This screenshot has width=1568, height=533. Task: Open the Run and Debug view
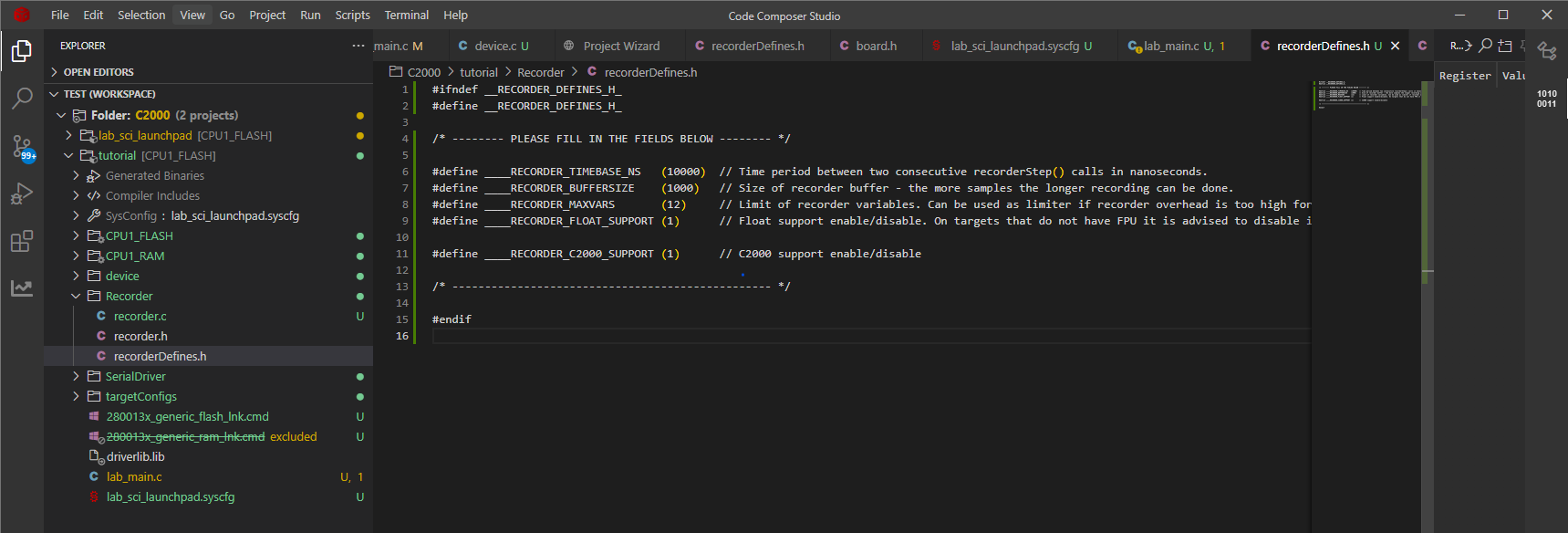(22, 193)
